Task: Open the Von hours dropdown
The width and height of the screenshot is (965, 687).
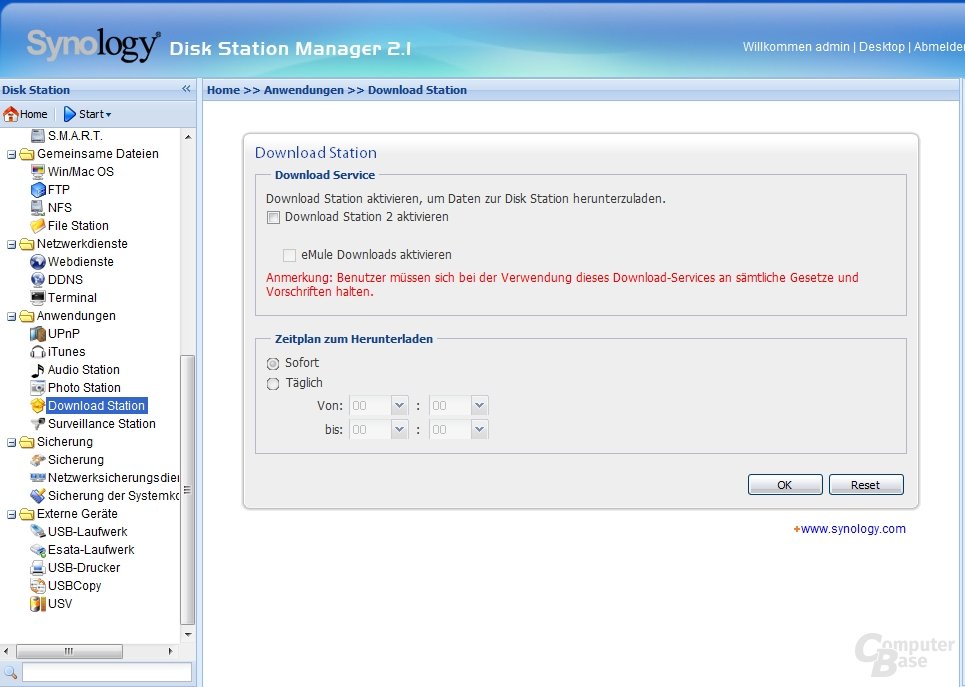Action: click(x=399, y=406)
